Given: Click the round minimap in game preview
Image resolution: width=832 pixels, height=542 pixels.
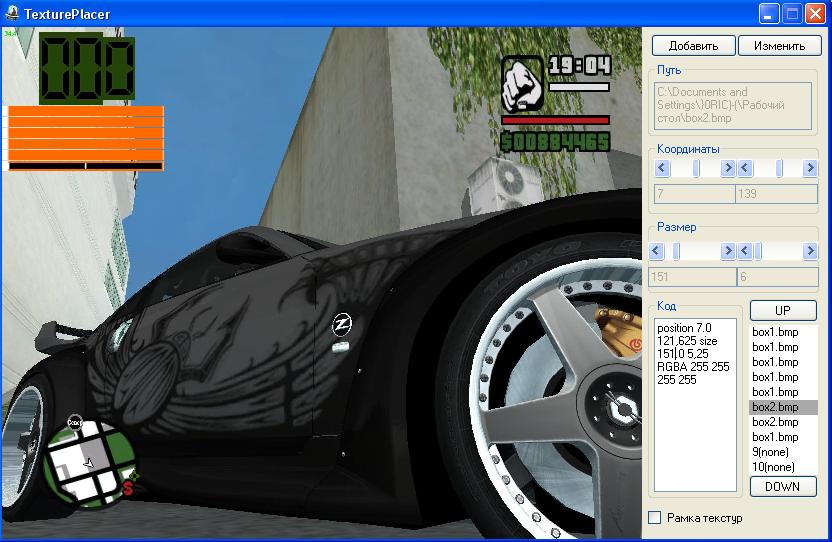Looking at the screenshot, I should tap(89, 462).
